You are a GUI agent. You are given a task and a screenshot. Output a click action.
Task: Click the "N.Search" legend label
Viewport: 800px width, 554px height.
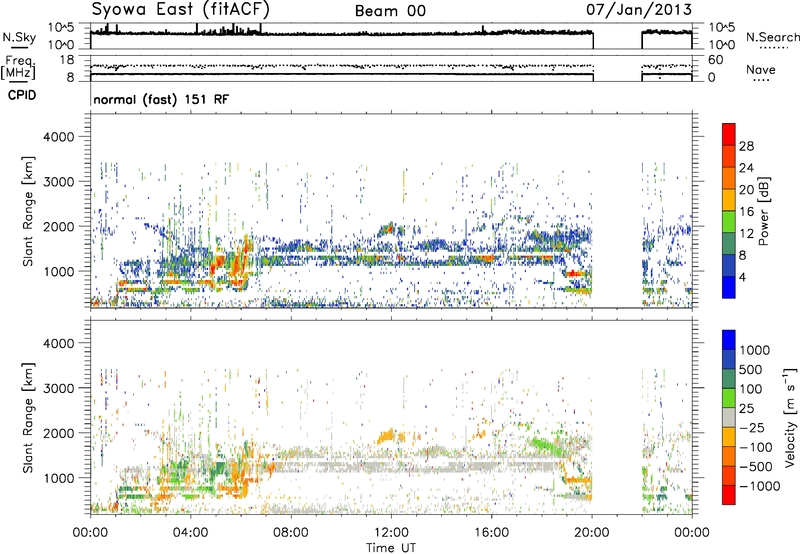[772, 37]
